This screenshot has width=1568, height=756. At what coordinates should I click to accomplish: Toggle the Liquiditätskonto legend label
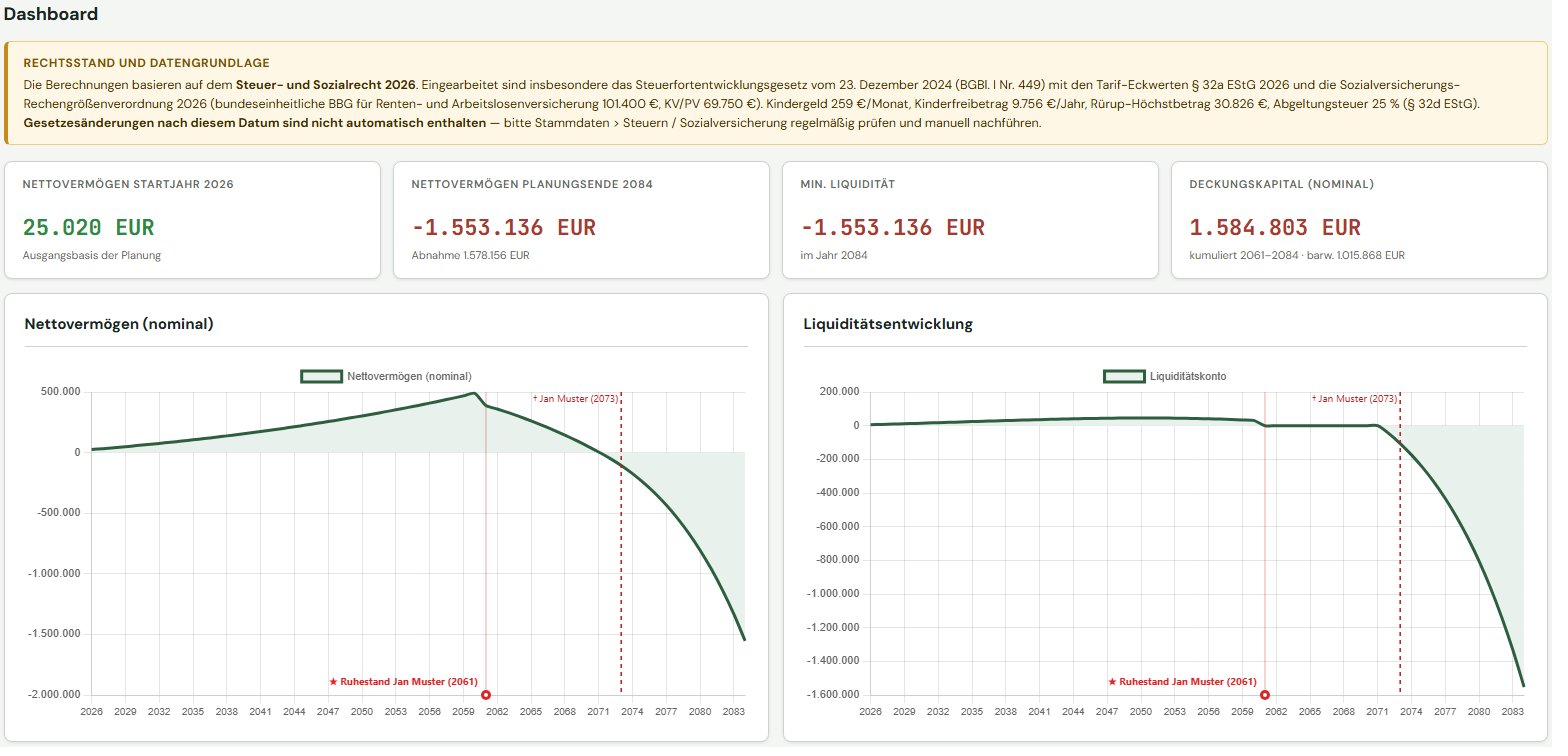point(1188,377)
